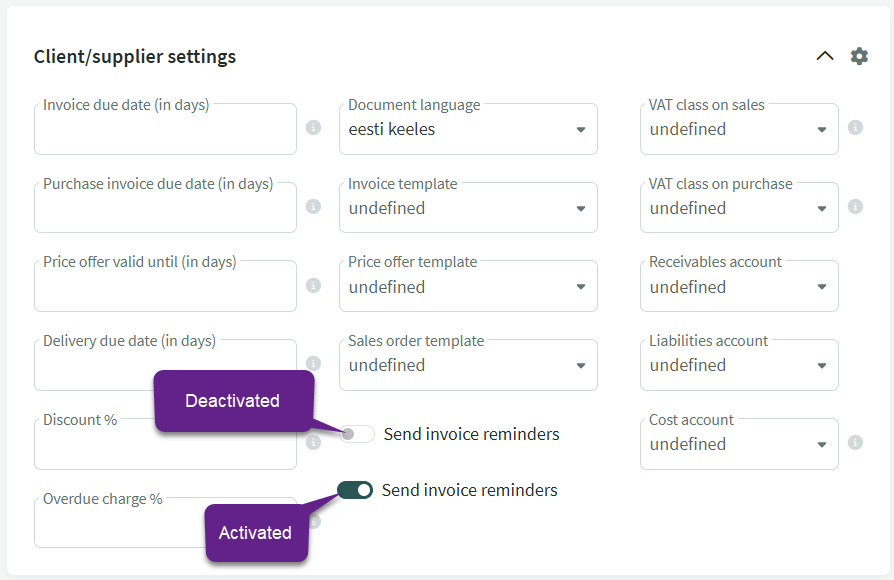Disable the activated Send invoice reminders toggle

[x=355, y=490]
